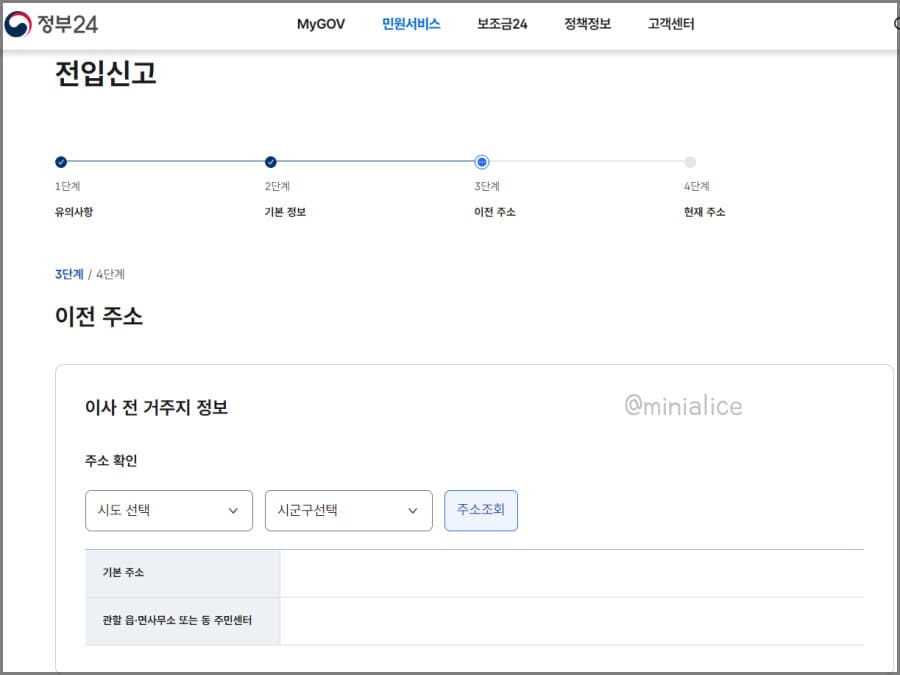Click the 현재 주소 step label
Screen dimensions: 900x675
click(700, 213)
